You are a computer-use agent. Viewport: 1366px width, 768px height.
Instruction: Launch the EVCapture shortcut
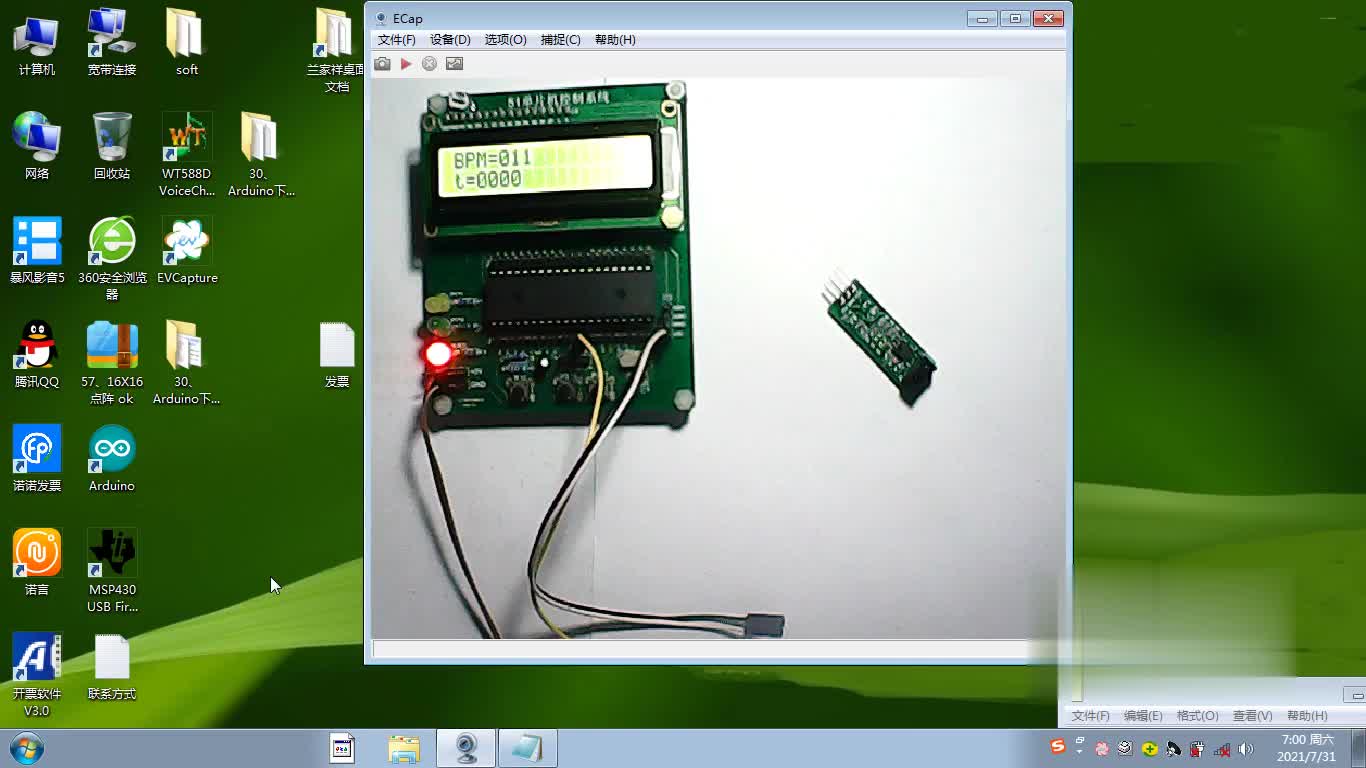click(187, 251)
